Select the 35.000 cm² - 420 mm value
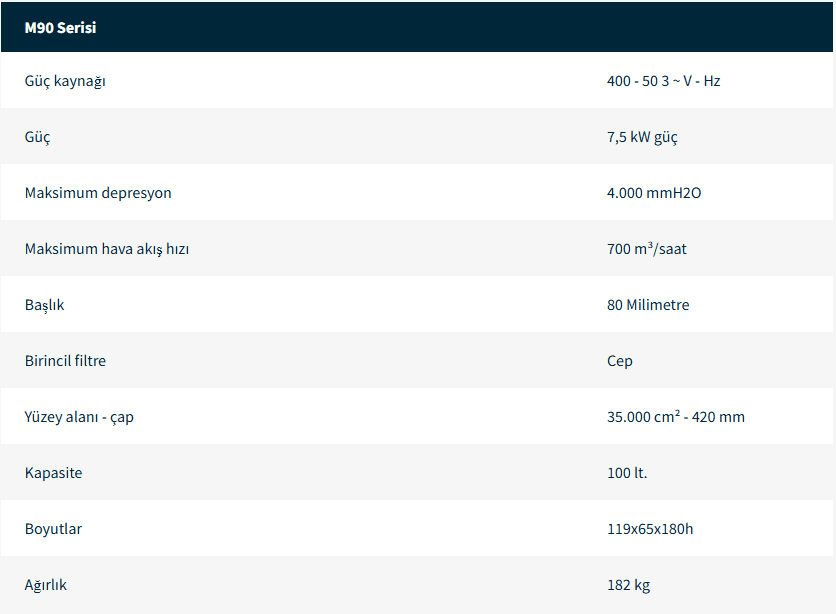This screenshot has height=614, width=836. pos(675,417)
